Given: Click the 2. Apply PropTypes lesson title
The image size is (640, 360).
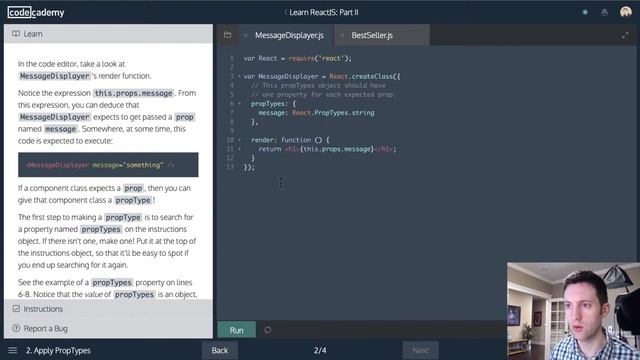Looking at the screenshot, I should pyautogui.click(x=58, y=350).
